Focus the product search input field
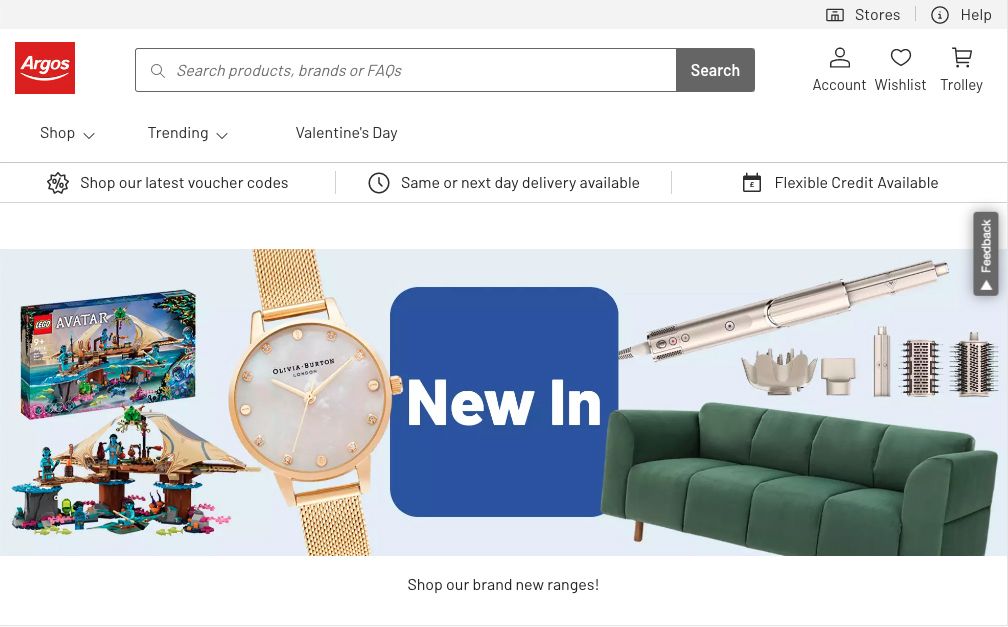Screen dimensions: 1008x627 (420, 71)
